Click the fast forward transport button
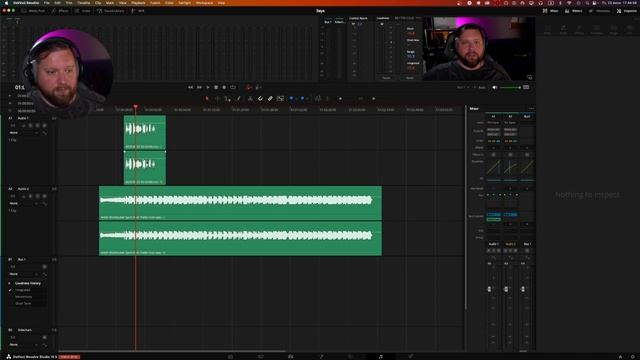 [199, 87]
